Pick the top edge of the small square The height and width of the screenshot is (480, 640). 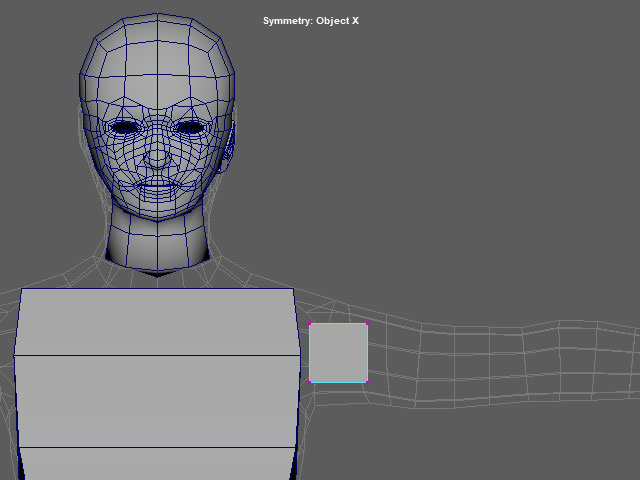coord(338,324)
